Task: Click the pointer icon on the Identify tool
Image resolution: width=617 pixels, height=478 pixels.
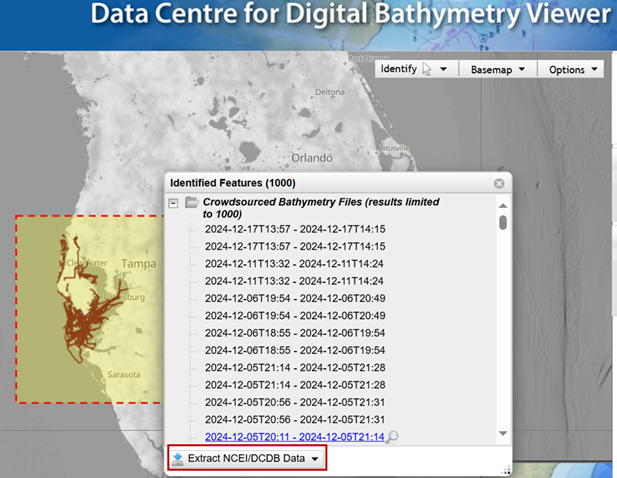Action: pyautogui.click(x=427, y=69)
